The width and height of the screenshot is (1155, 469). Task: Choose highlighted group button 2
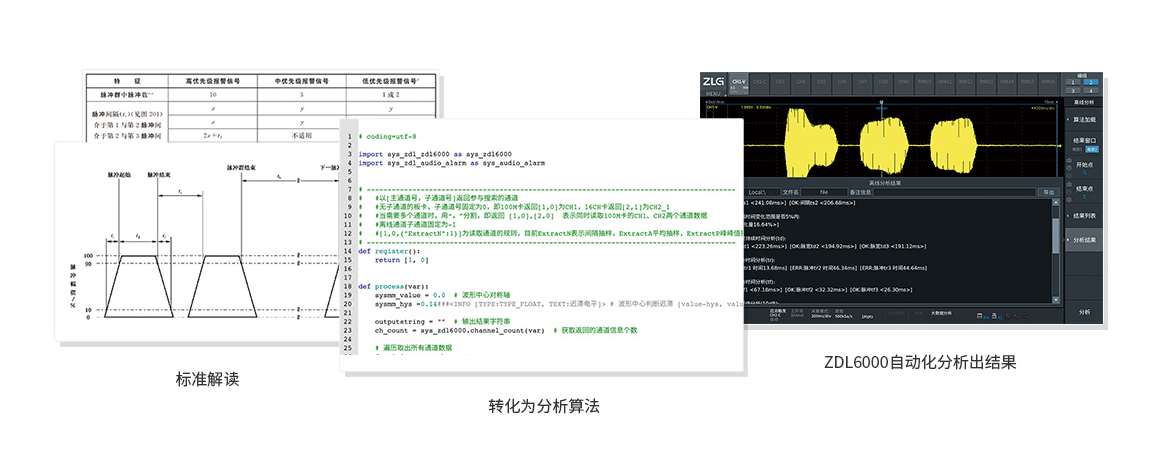tap(1091, 82)
